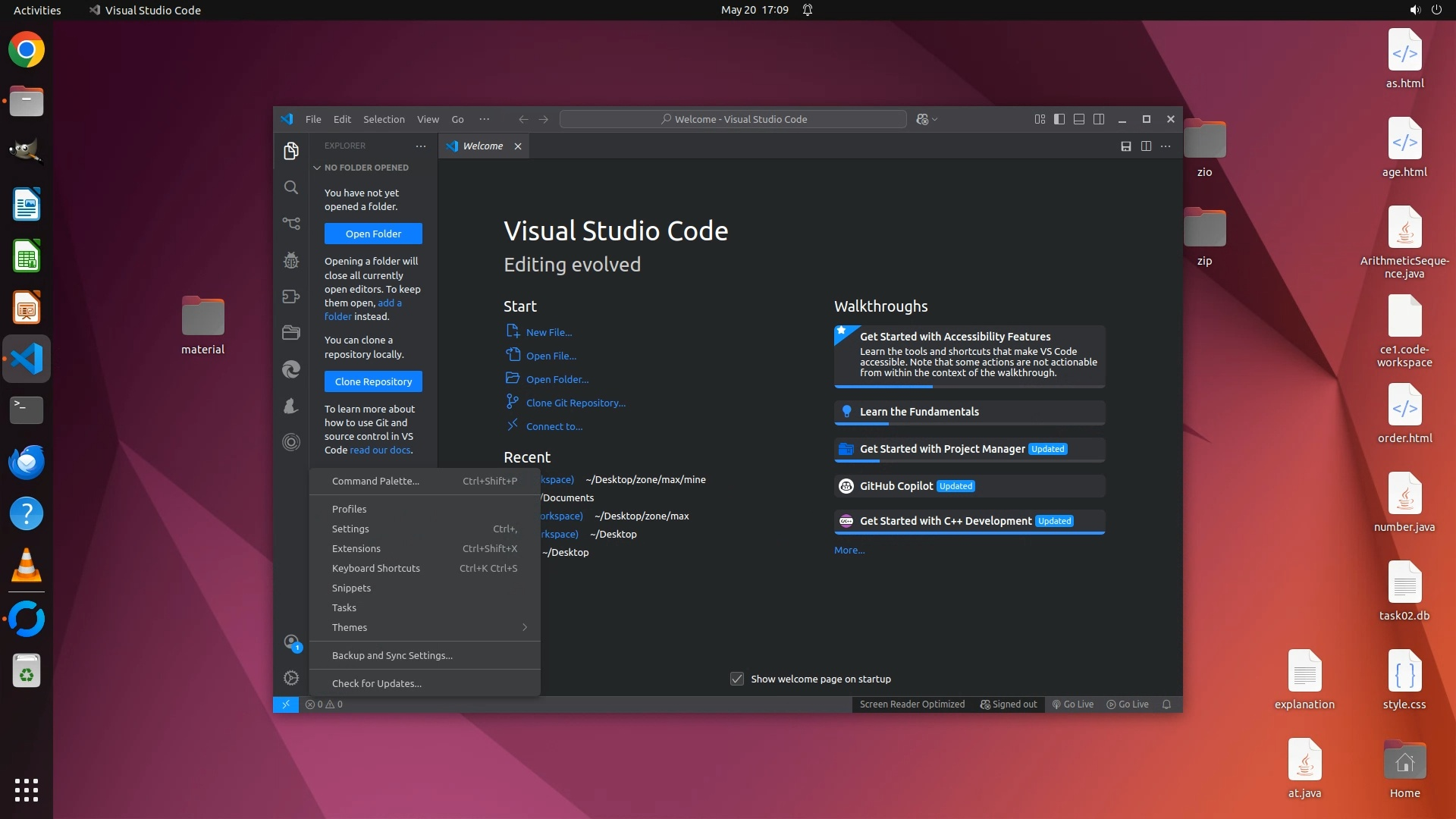Open the Selection menu
1456x819 pixels.
pyautogui.click(x=384, y=119)
